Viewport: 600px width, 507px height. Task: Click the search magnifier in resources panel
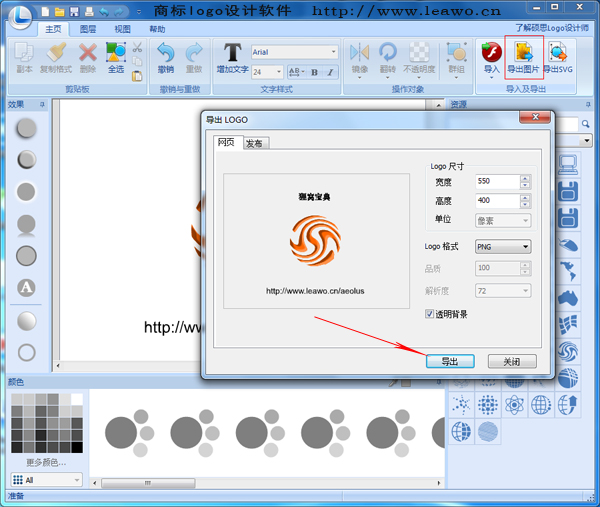tap(585, 124)
